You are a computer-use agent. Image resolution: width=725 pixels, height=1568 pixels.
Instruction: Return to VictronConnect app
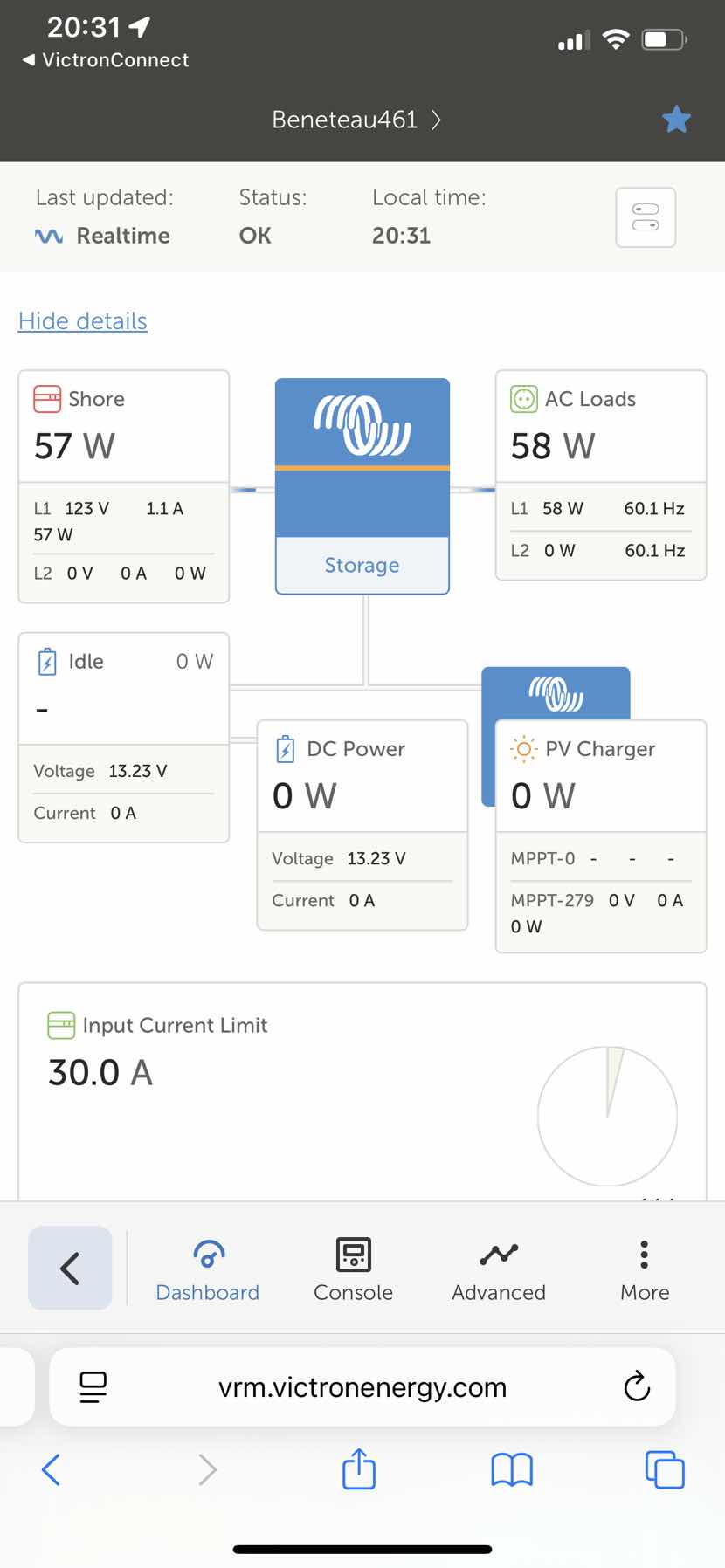coord(106,60)
